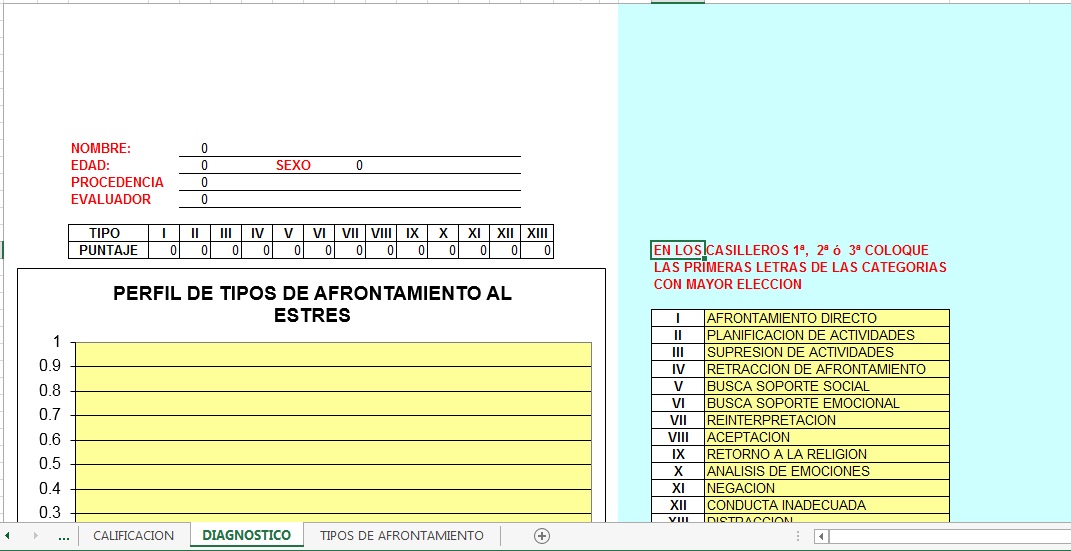1071x551 pixels.
Task: Select ANALISIS DE EMOCIONES cell
Action: [826, 472]
